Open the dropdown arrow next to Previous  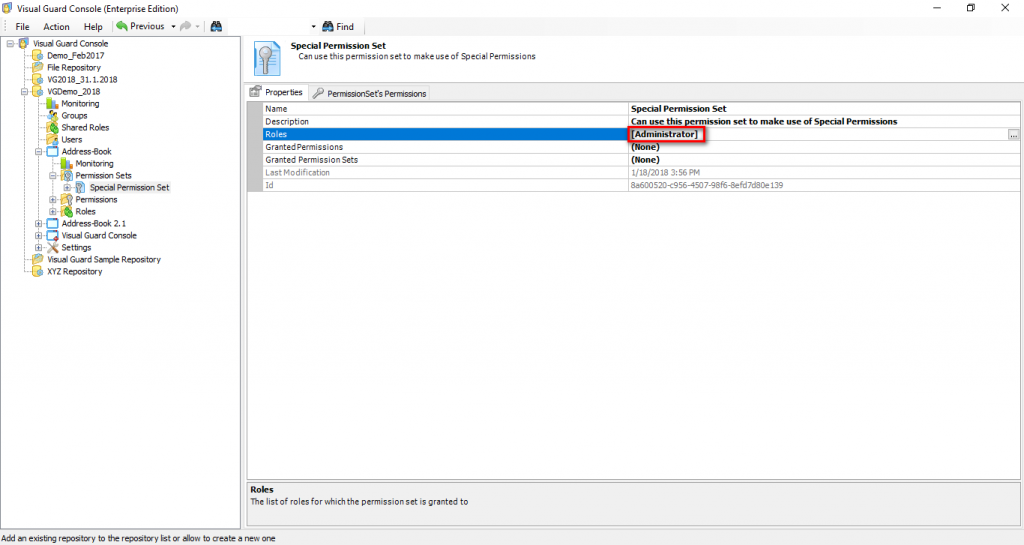coord(173,26)
